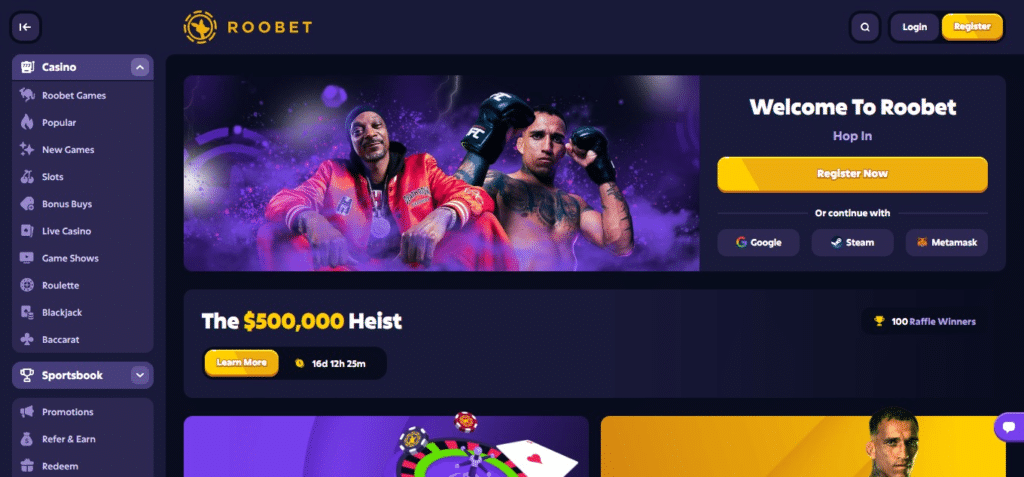Continue with Google sign-in

tap(758, 242)
